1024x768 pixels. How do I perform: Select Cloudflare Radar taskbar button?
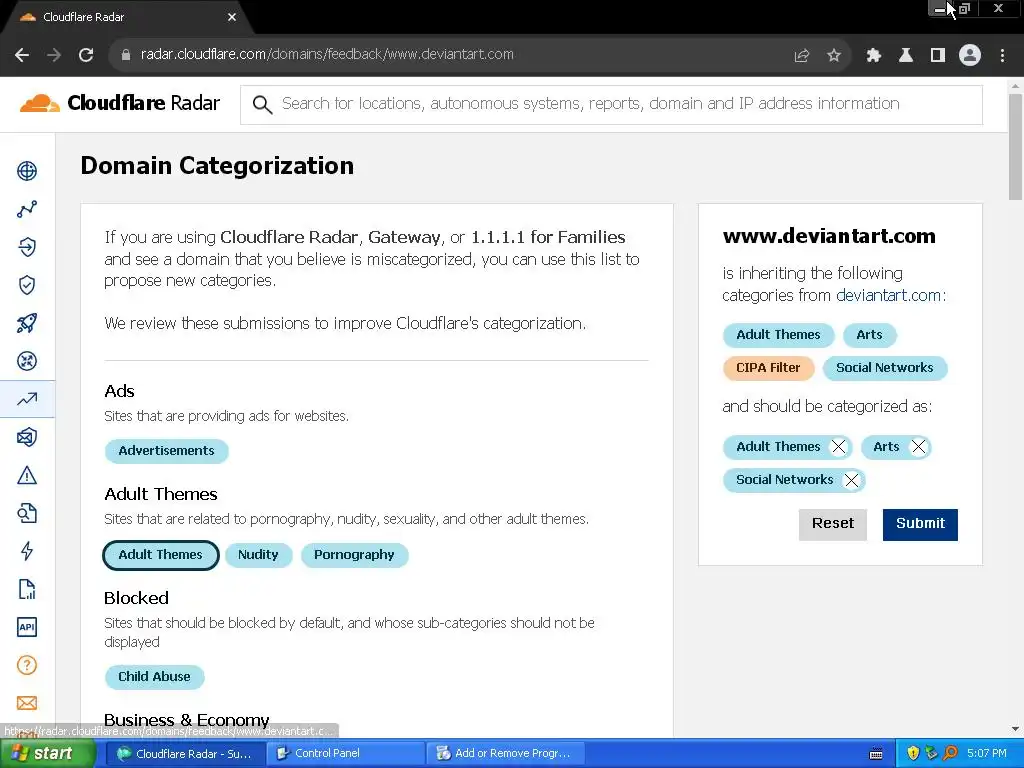[x=185, y=753]
